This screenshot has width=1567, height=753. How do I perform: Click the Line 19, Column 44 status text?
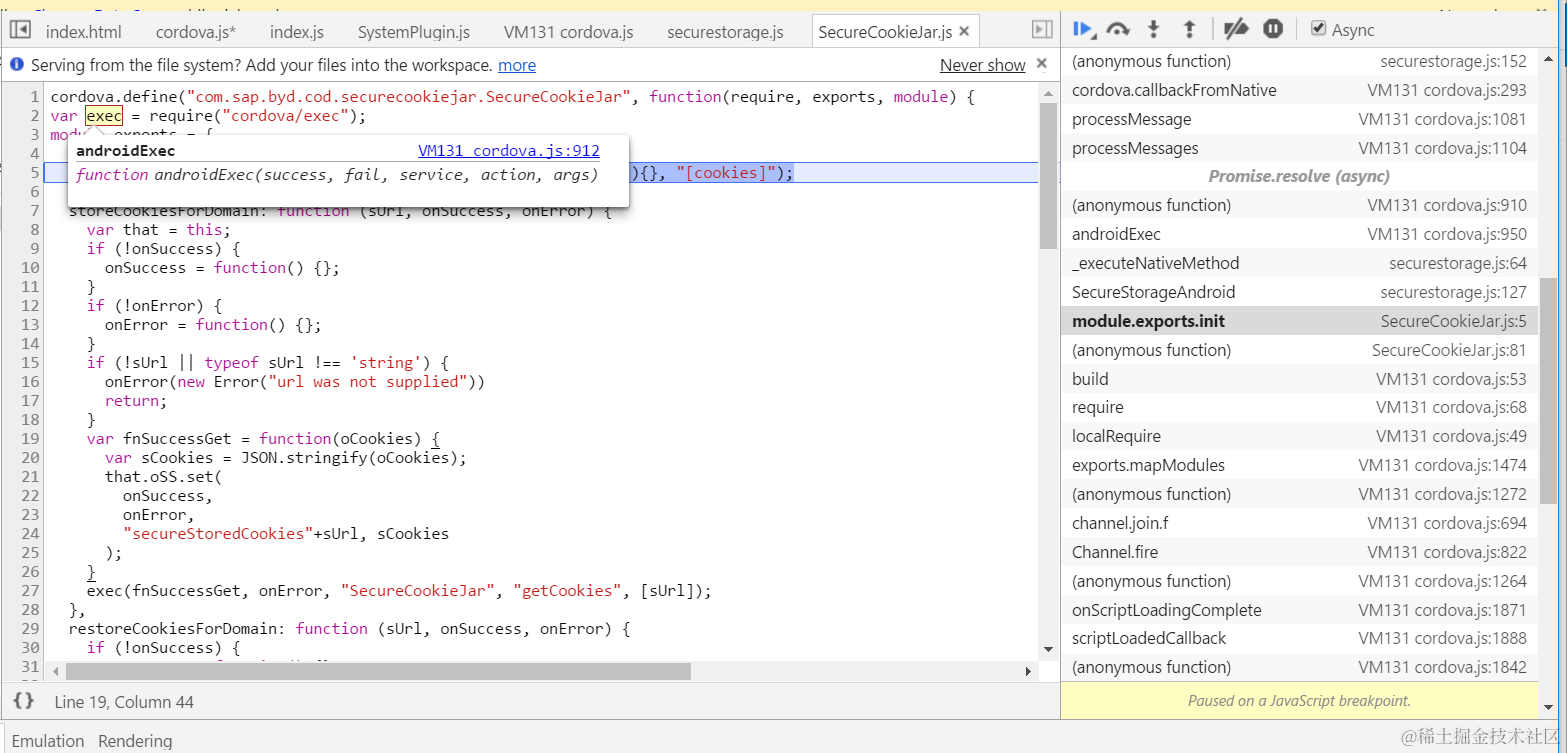coord(124,702)
